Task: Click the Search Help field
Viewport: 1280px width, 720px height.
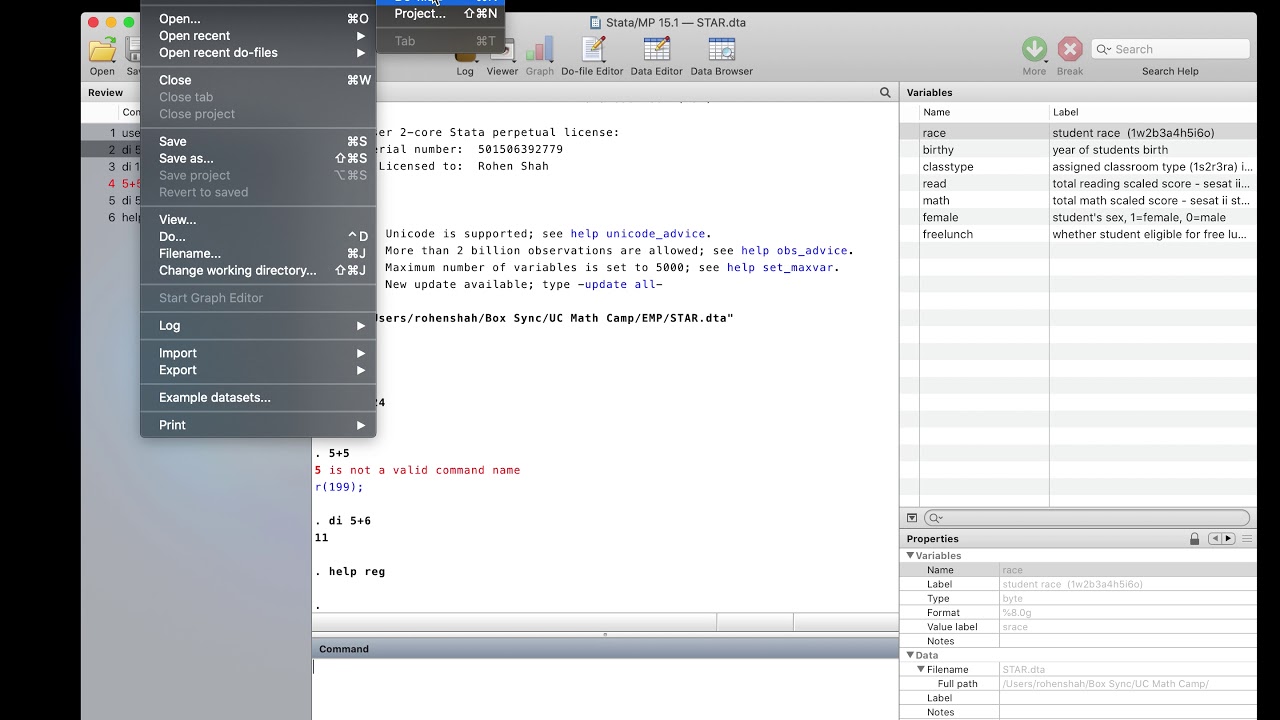Action: [x=1171, y=49]
